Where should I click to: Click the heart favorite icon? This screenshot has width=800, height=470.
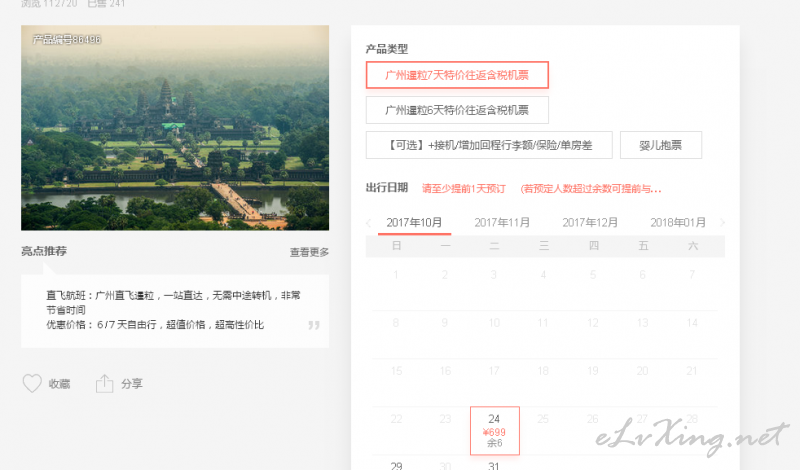[x=32, y=383]
